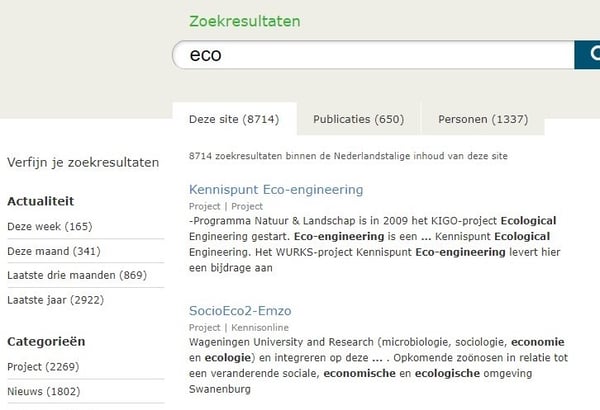
Task: Click the 'Categorieën' filter heading
Action: pyautogui.click(x=44, y=341)
